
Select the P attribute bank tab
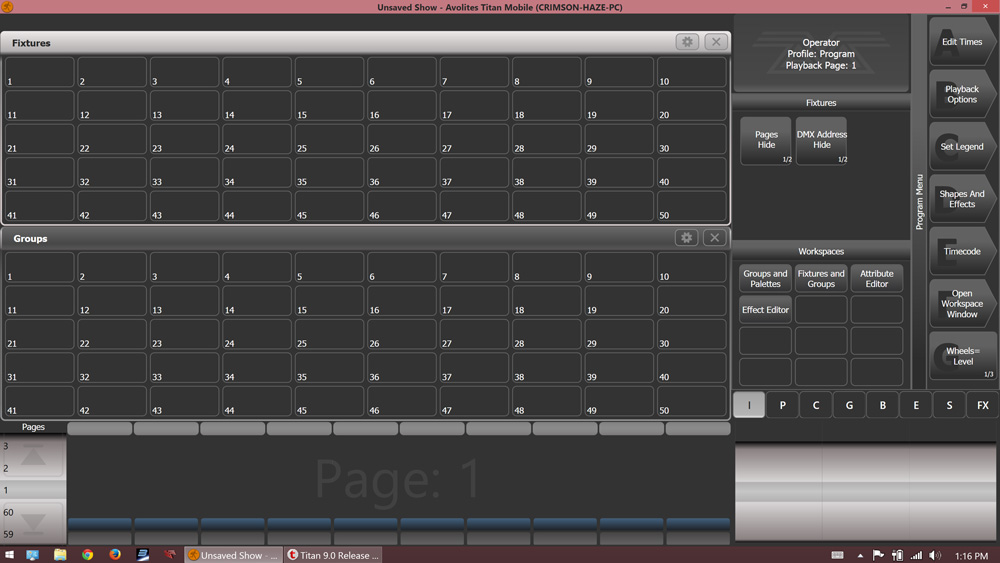pos(783,405)
